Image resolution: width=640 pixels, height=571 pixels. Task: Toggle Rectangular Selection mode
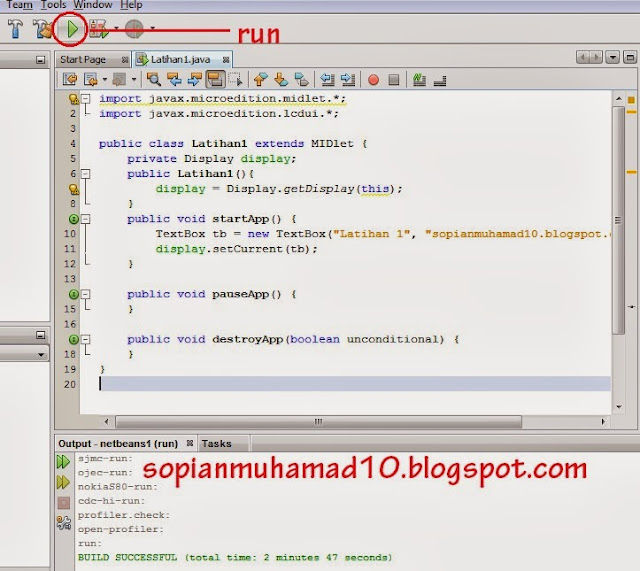point(236,79)
